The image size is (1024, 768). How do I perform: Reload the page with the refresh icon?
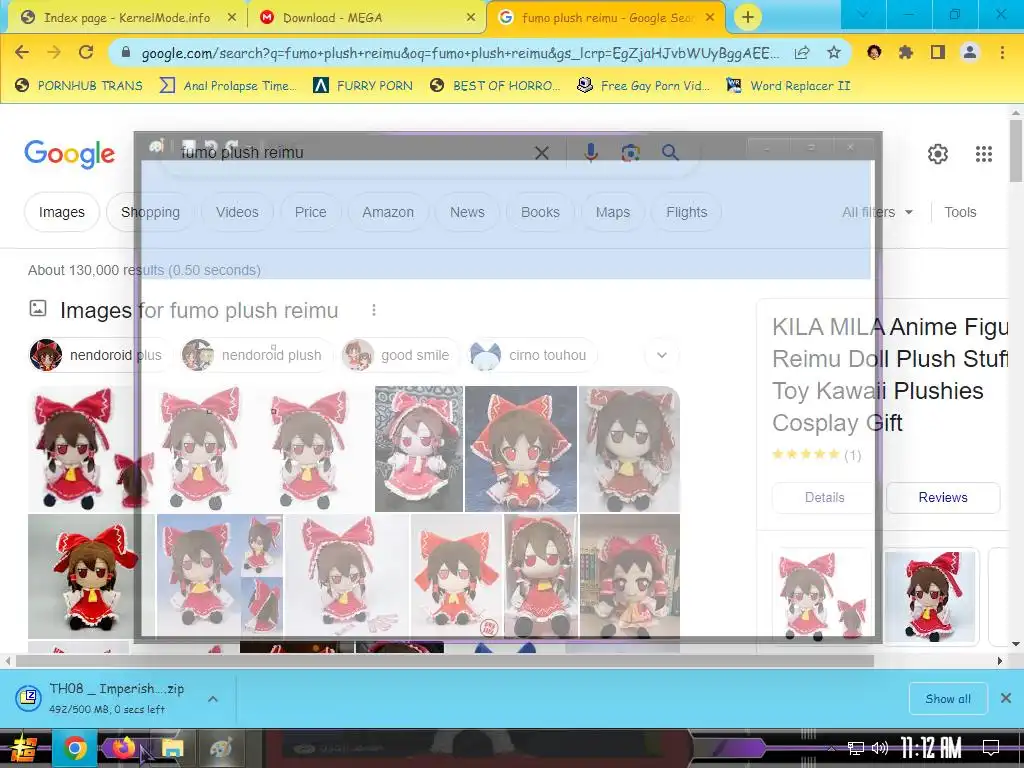(86, 52)
